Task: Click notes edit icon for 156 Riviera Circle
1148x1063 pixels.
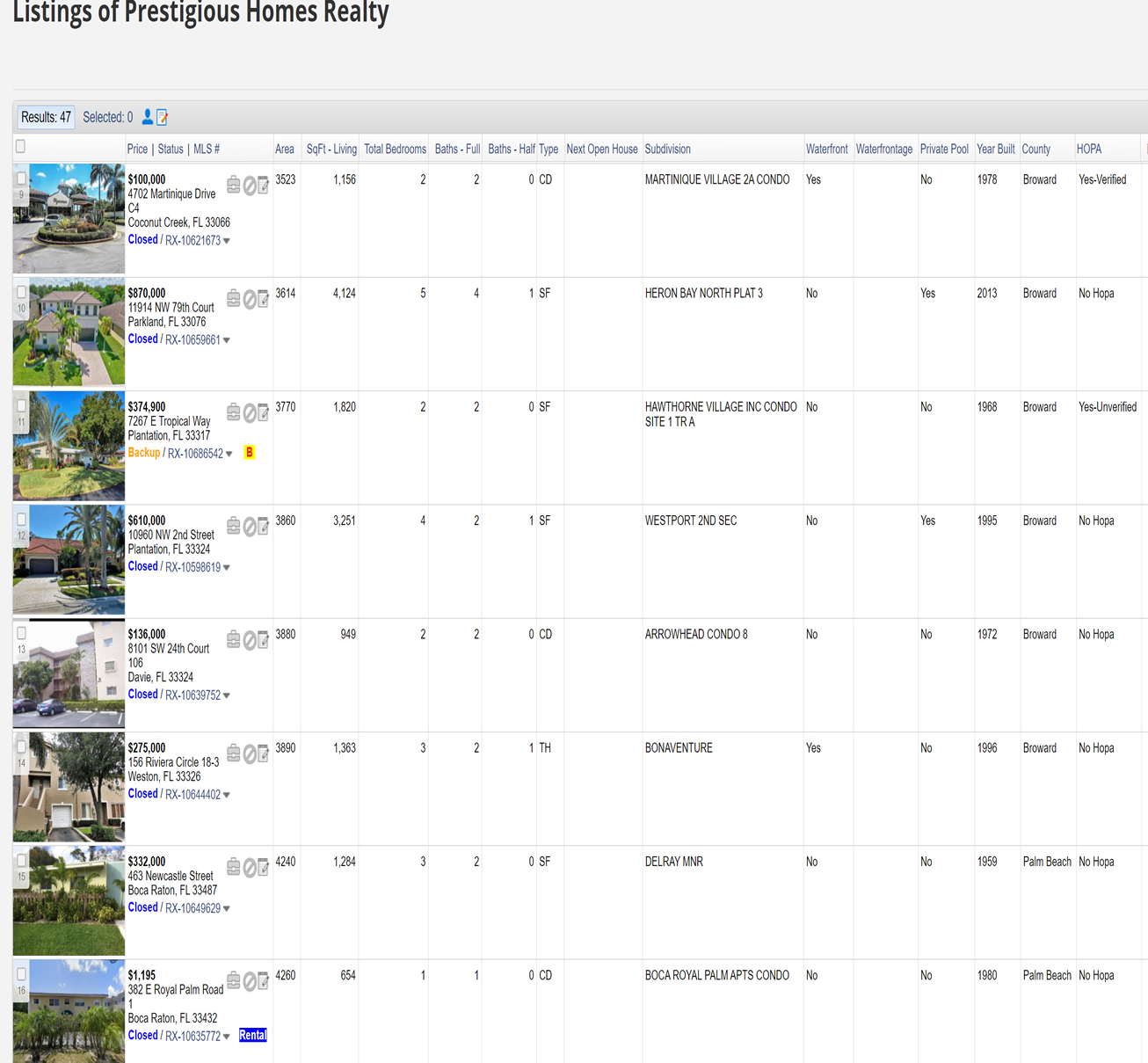Action: click(x=263, y=754)
